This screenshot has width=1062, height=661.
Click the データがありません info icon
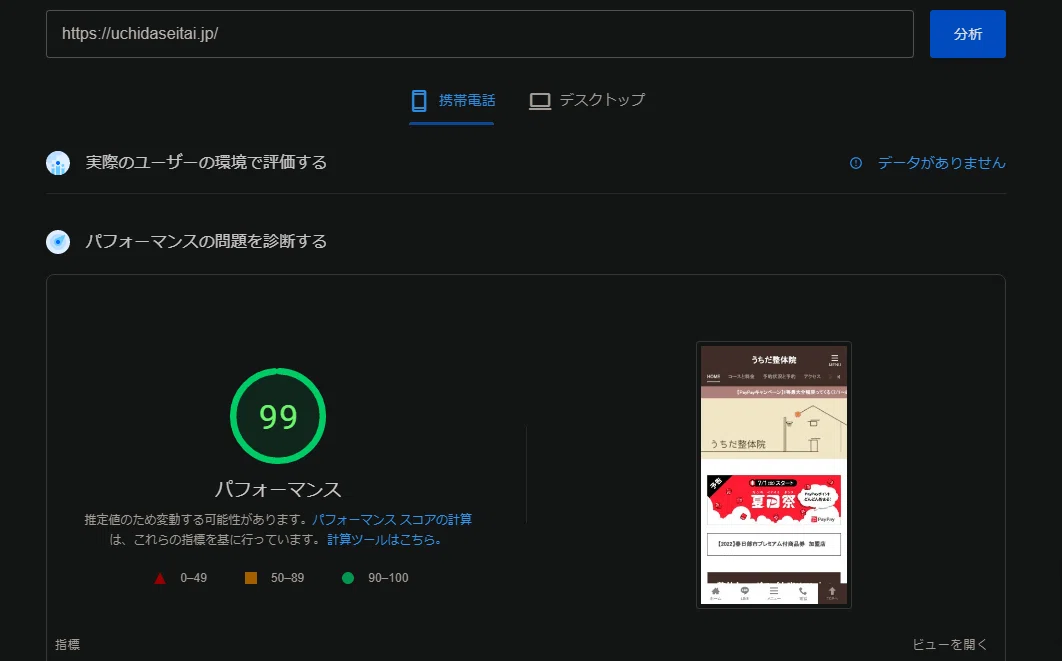click(856, 163)
